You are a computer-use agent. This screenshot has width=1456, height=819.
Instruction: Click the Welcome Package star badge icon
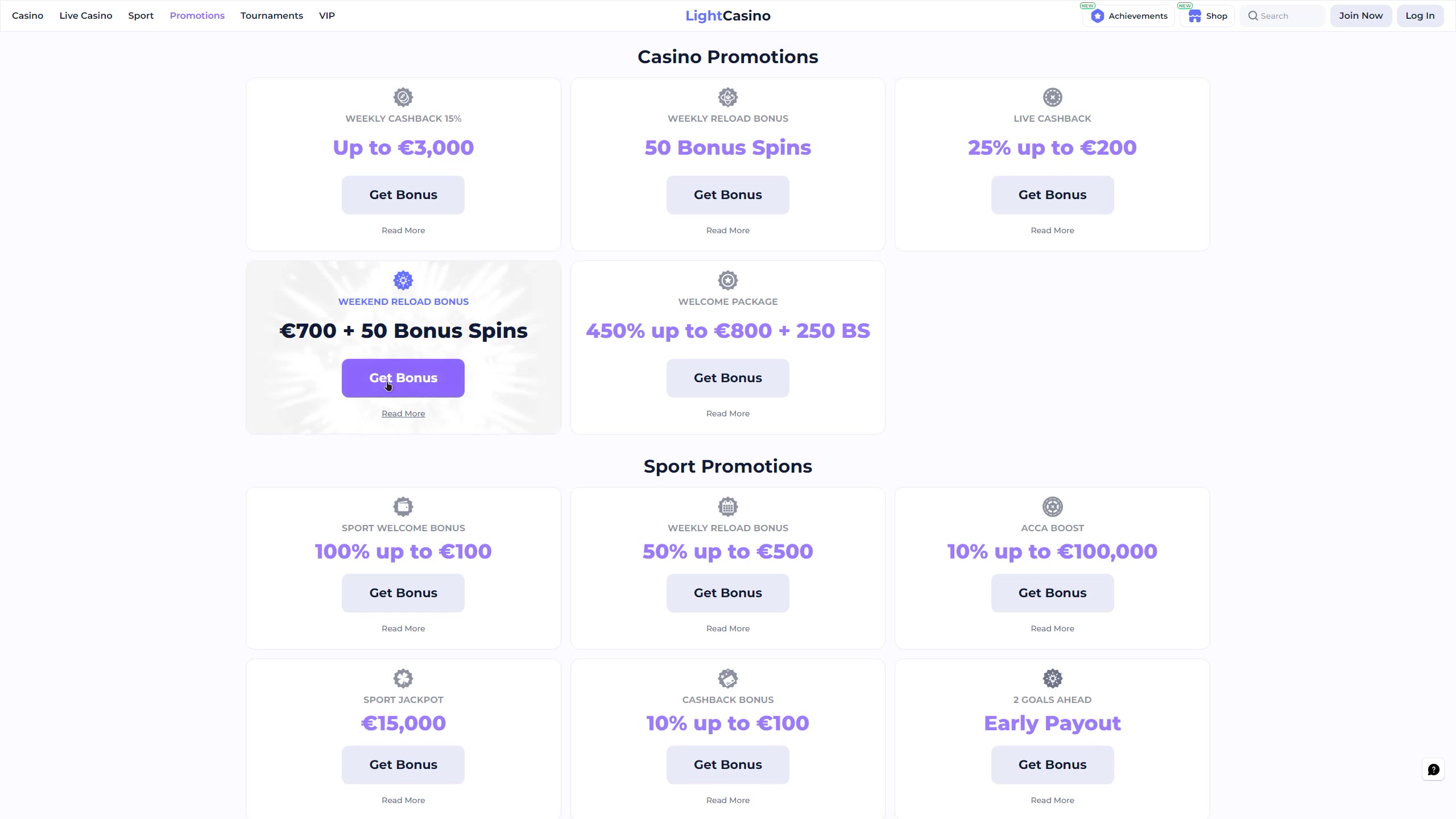click(x=728, y=280)
